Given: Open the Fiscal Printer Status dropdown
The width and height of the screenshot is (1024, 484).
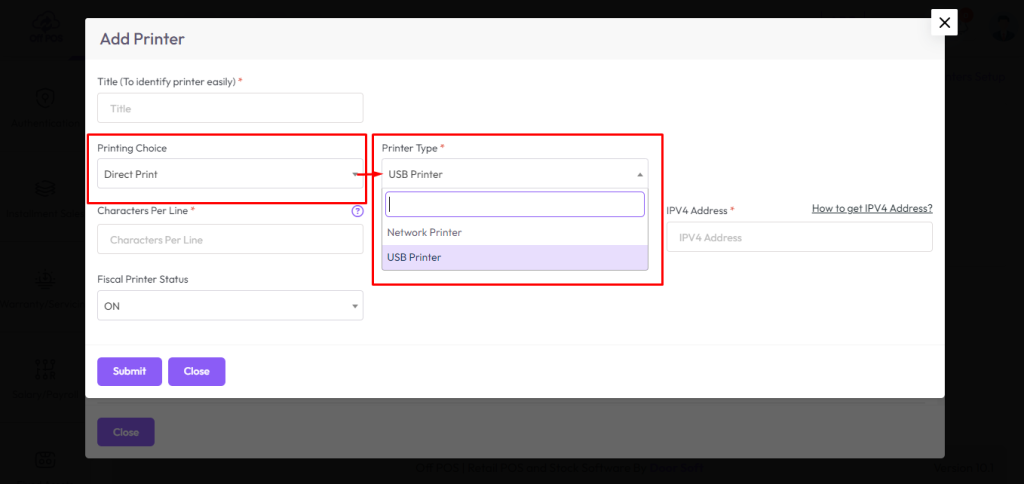Looking at the screenshot, I should coord(230,306).
